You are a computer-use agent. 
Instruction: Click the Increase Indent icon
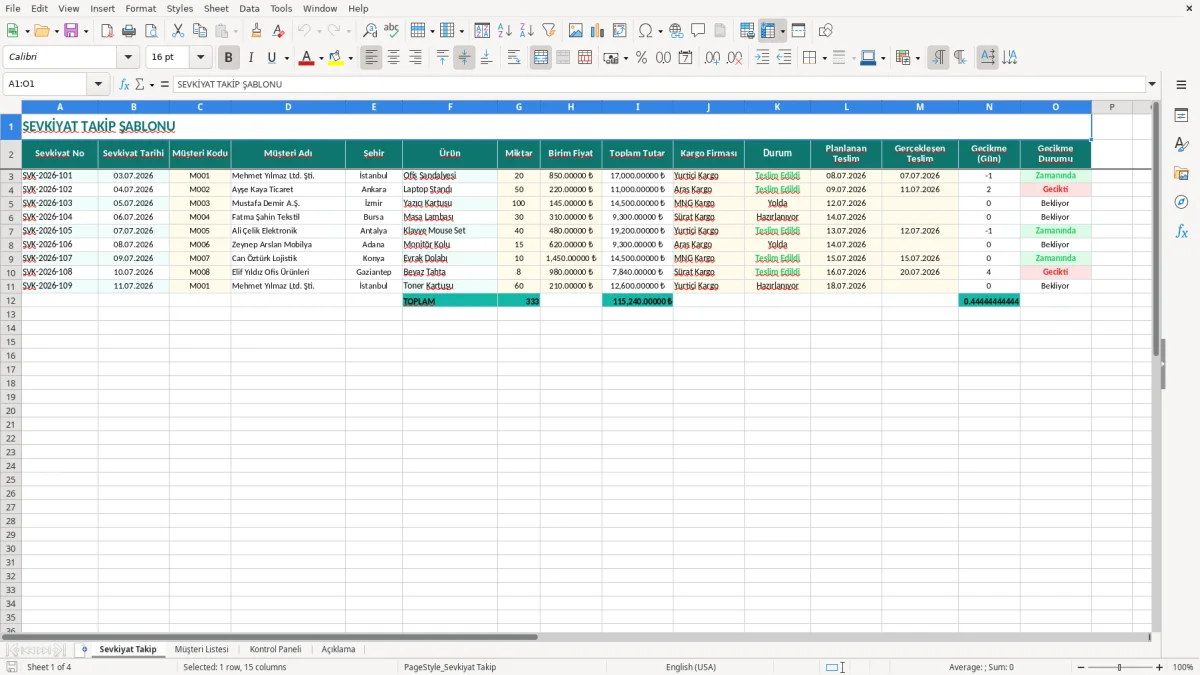click(x=762, y=58)
